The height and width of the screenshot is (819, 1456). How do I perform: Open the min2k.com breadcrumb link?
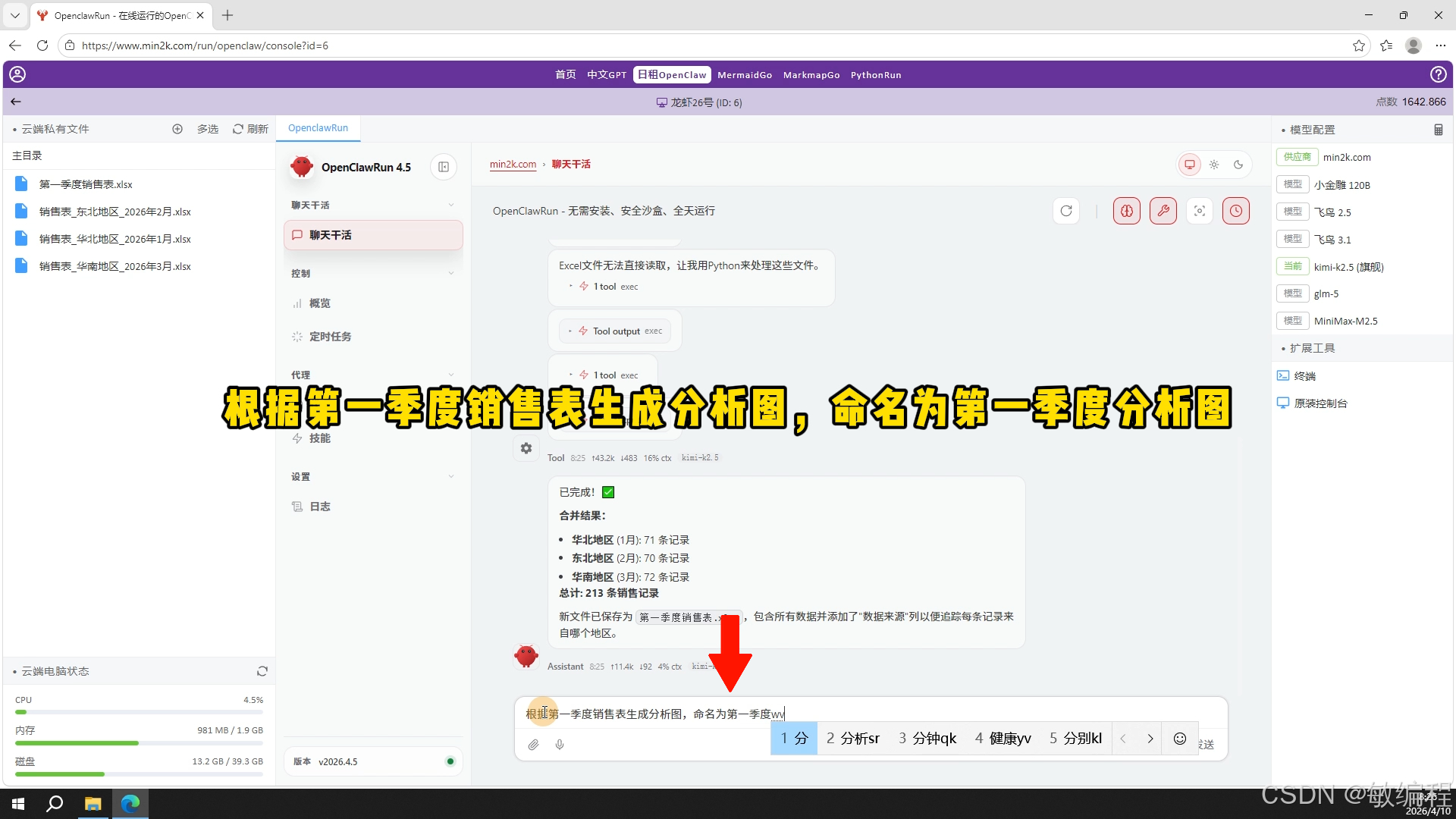[513, 164]
